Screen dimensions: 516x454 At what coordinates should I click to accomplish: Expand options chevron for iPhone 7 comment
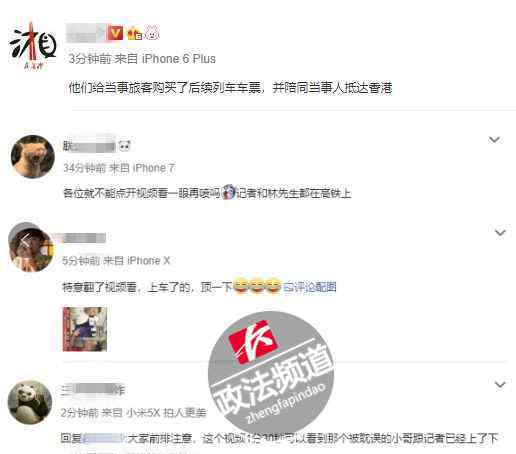click(x=494, y=140)
